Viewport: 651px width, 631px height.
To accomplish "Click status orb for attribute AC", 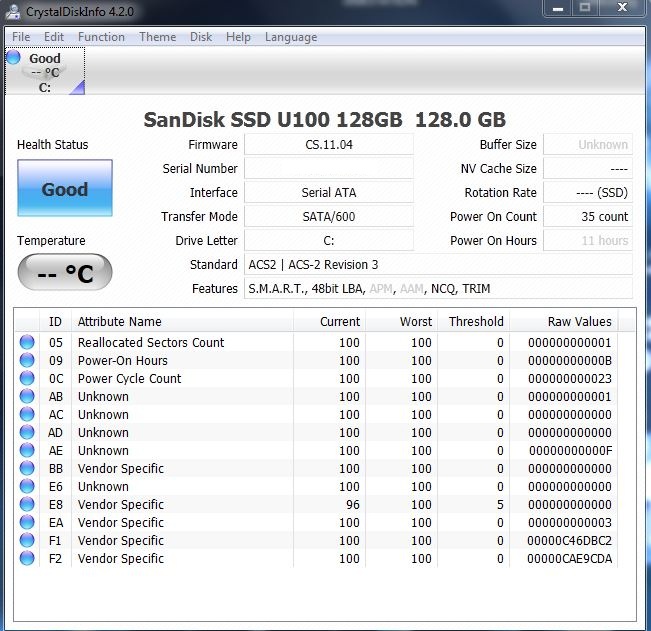I will tap(27, 414).
